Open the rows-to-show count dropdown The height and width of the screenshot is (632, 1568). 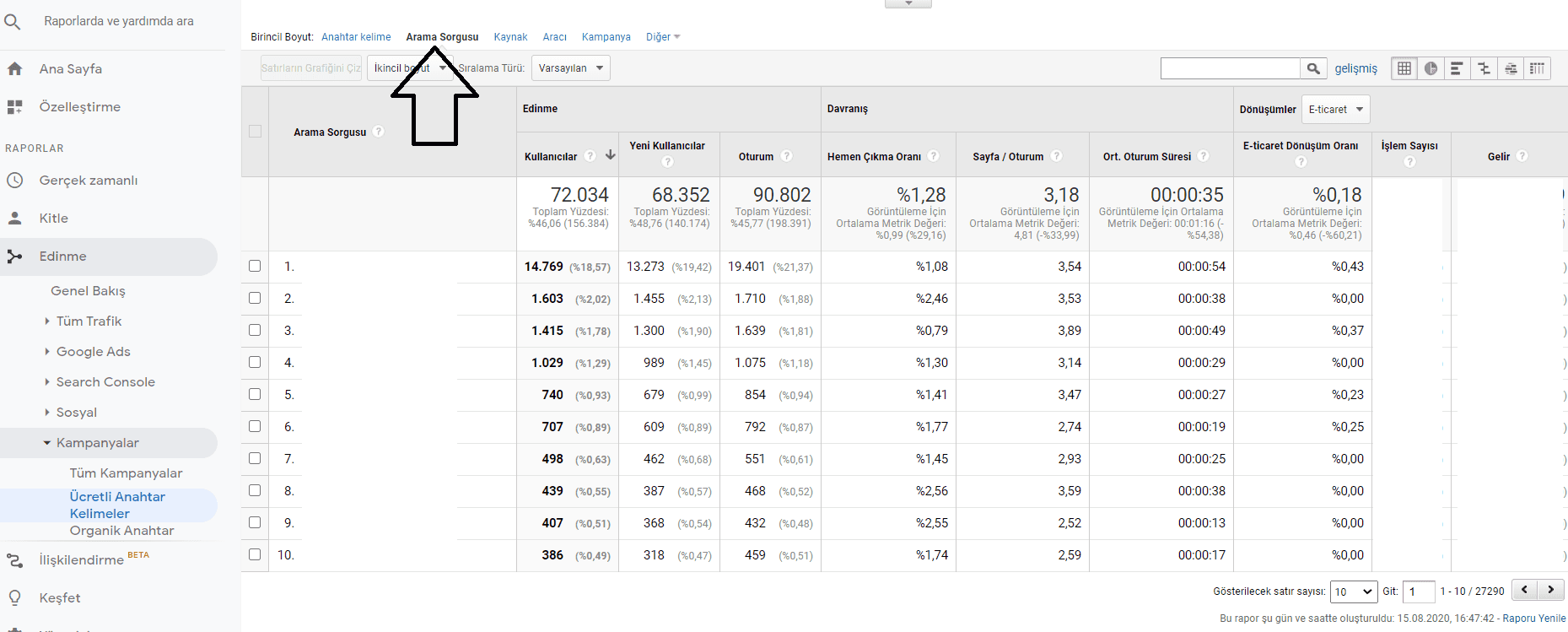1353,591
